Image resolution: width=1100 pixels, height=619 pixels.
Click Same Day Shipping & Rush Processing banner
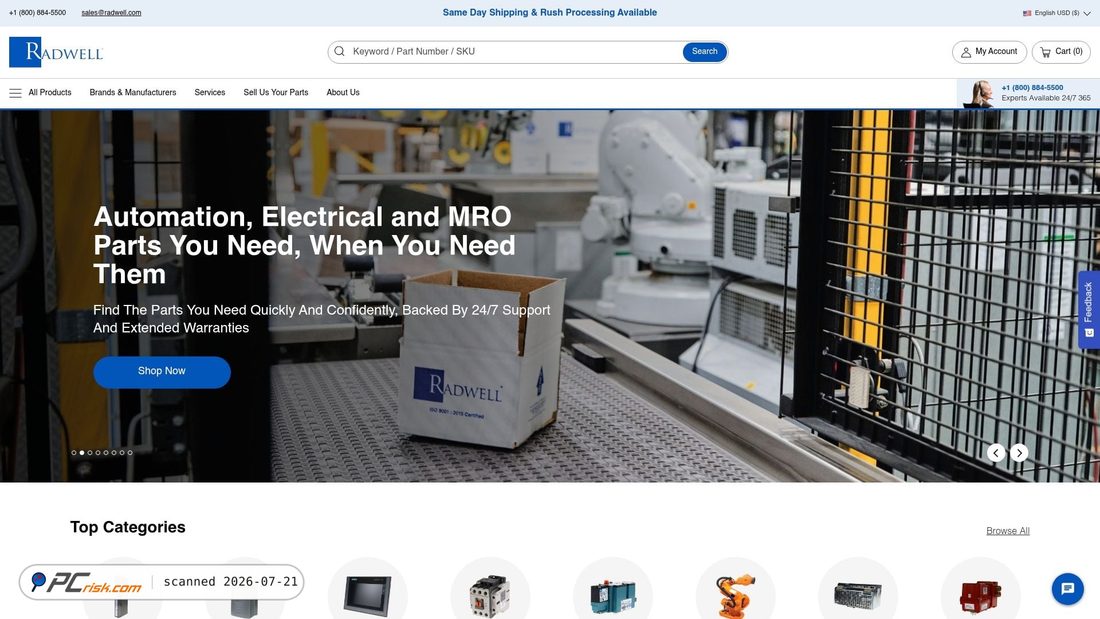(550, 13)
